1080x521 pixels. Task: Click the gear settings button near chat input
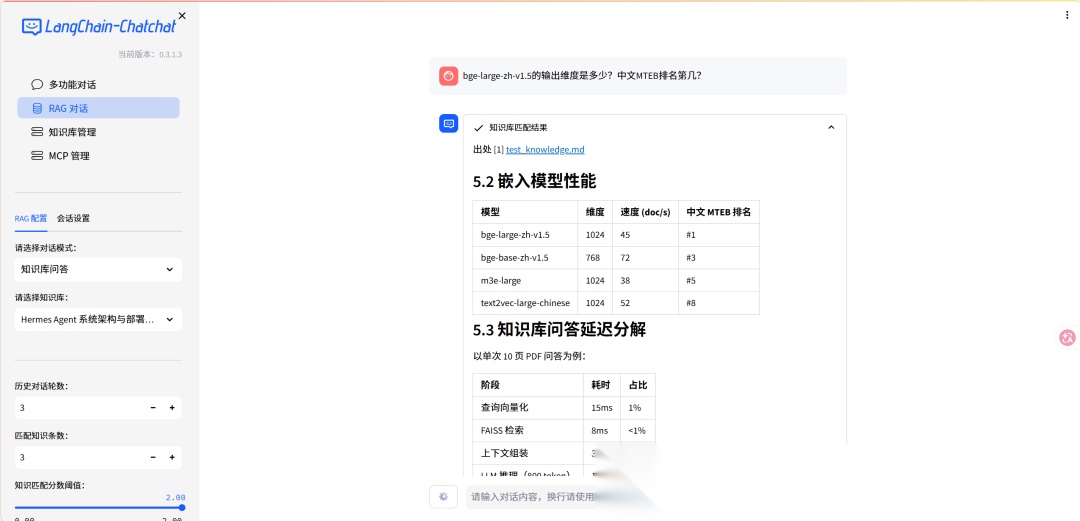pos(444,496)
